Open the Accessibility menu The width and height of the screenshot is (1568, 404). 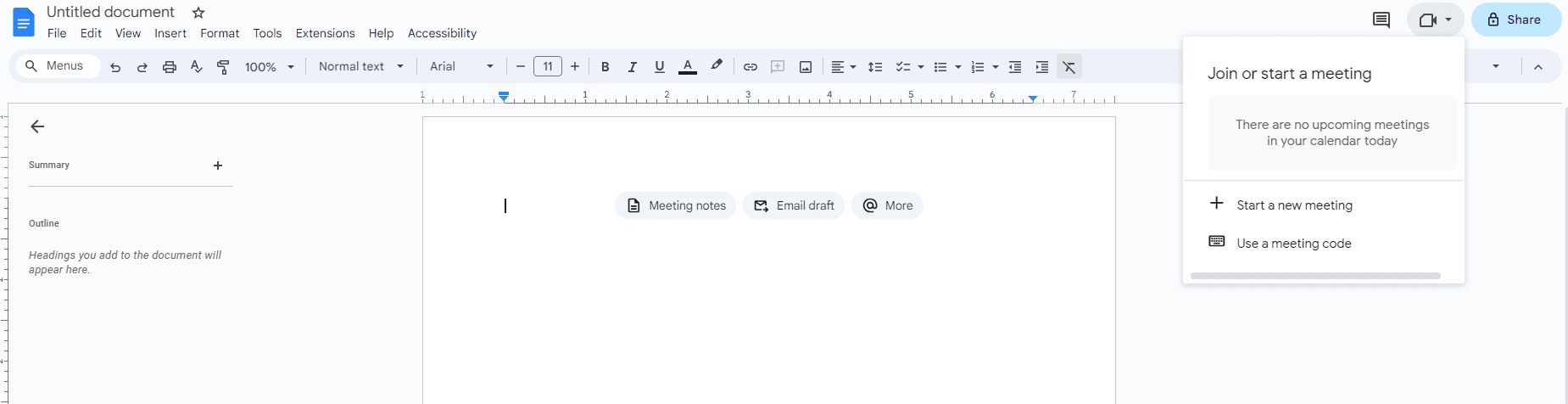[442, 33]
